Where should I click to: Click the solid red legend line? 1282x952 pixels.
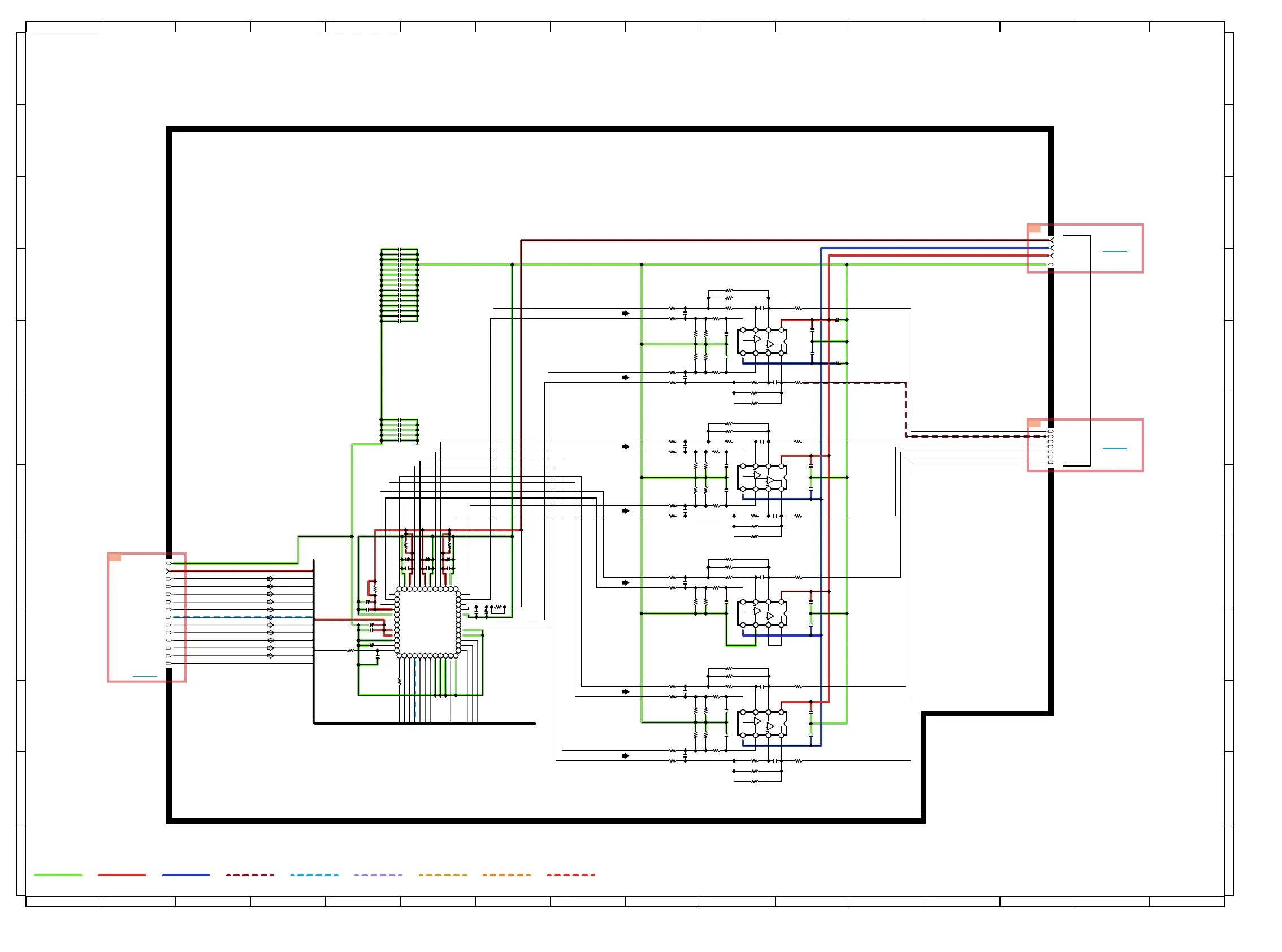[x=122, y=875]
